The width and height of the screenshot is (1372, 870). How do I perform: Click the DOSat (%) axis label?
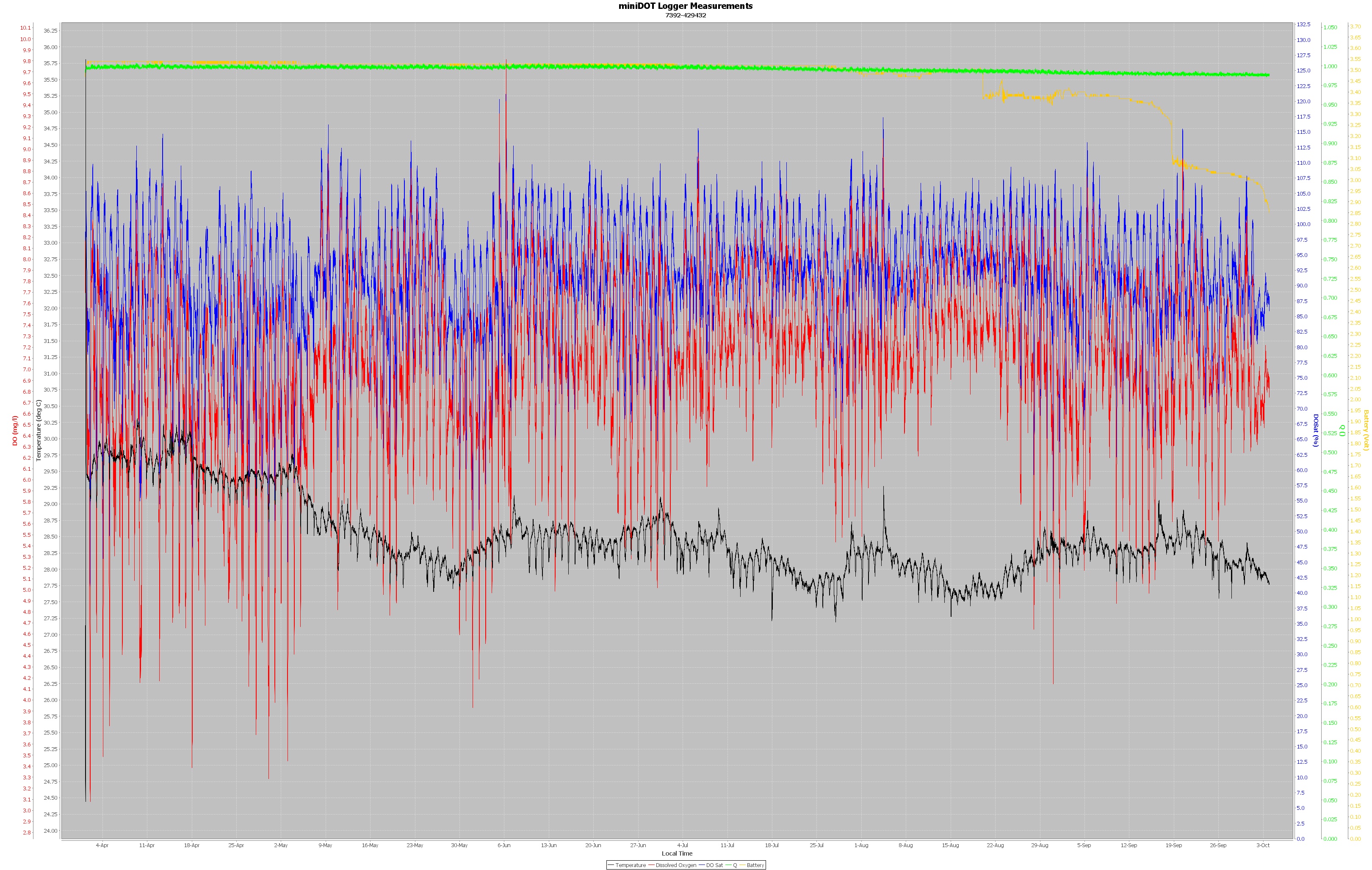pos(1316,430)
